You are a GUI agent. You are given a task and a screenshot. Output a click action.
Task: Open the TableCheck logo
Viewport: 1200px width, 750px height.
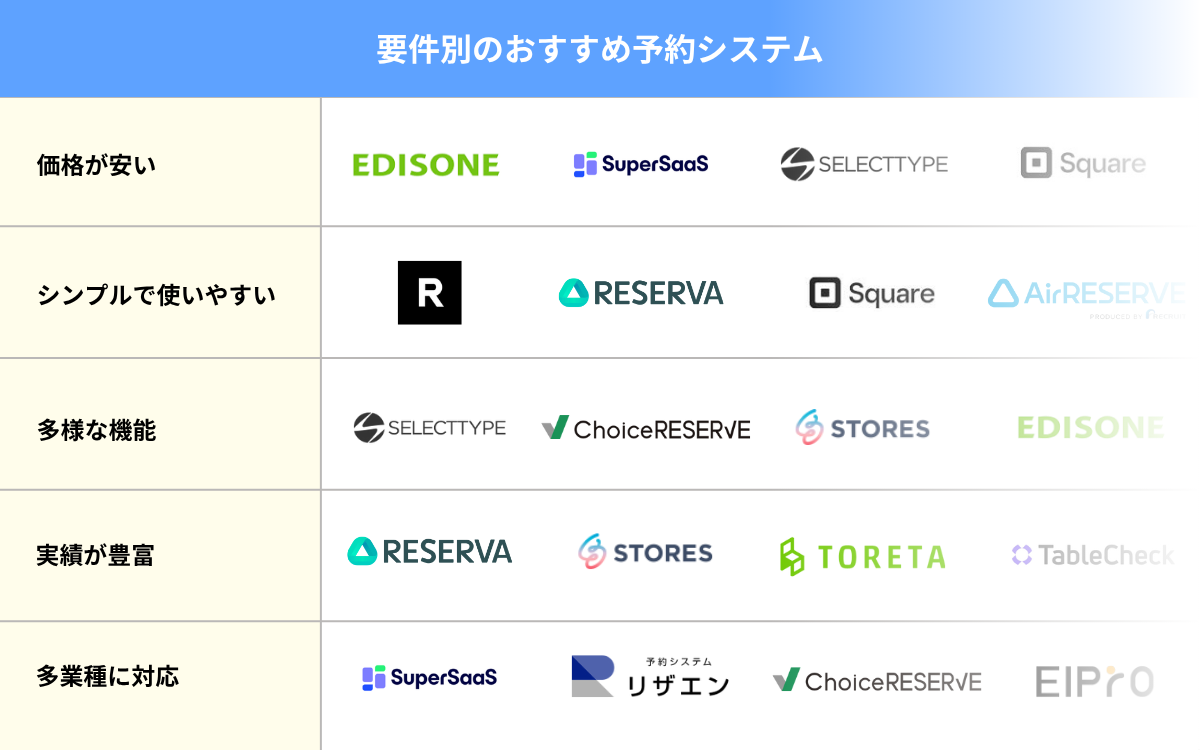tap(1092, 555)
